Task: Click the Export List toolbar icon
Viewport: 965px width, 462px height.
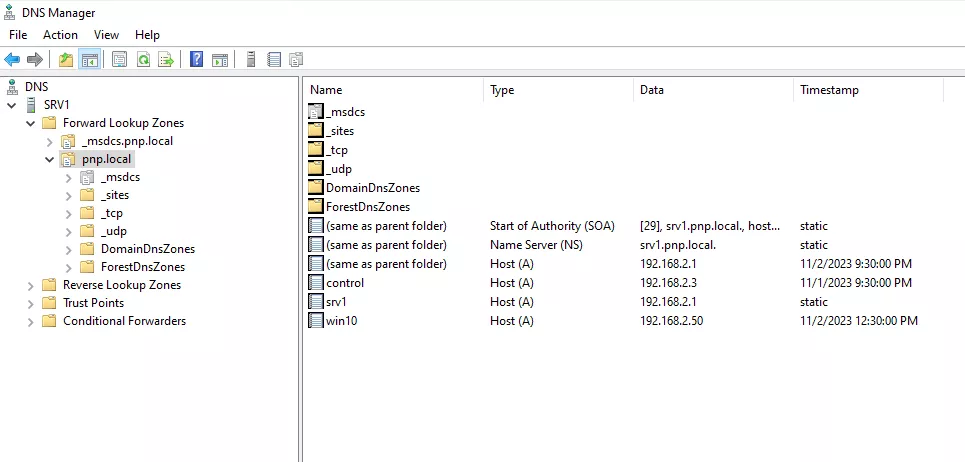Action: (166, 60)
